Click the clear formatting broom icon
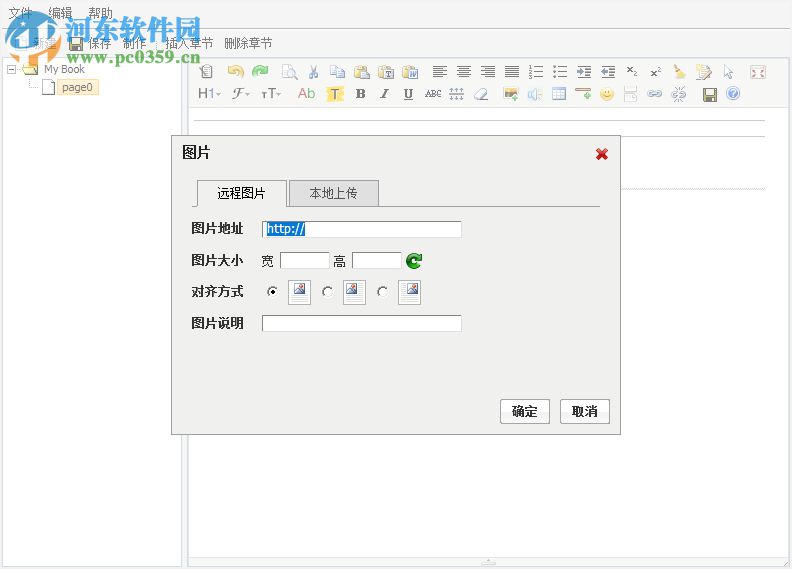This screenshot has width=792, height=569. (680, 72)
